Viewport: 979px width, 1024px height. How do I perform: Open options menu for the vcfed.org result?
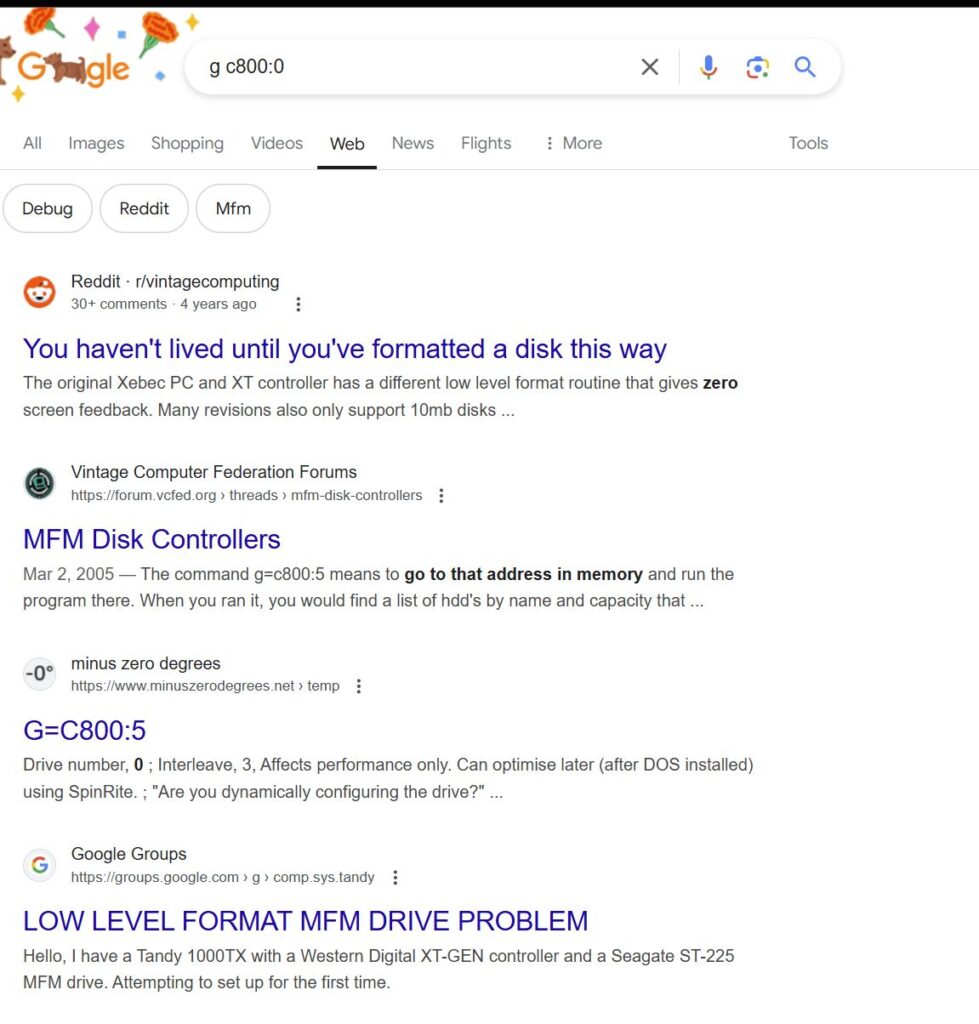coord(441,496)
